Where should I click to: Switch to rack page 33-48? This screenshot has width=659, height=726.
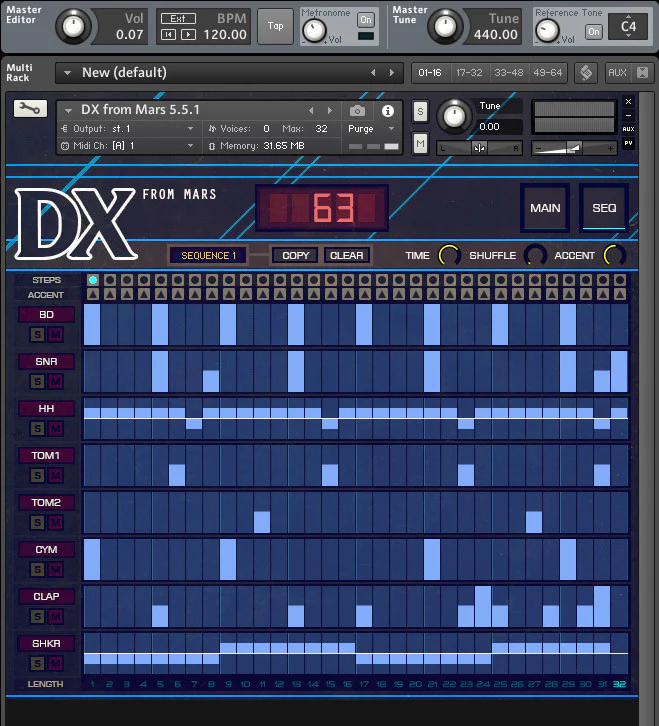(x=508, y=73)
